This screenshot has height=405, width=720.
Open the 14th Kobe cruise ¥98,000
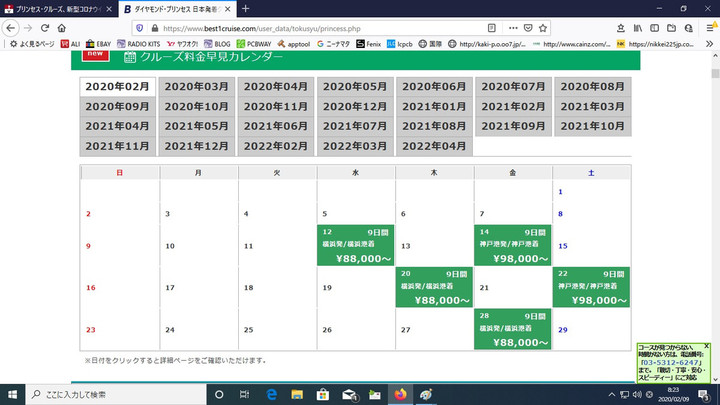coord(513,244)
